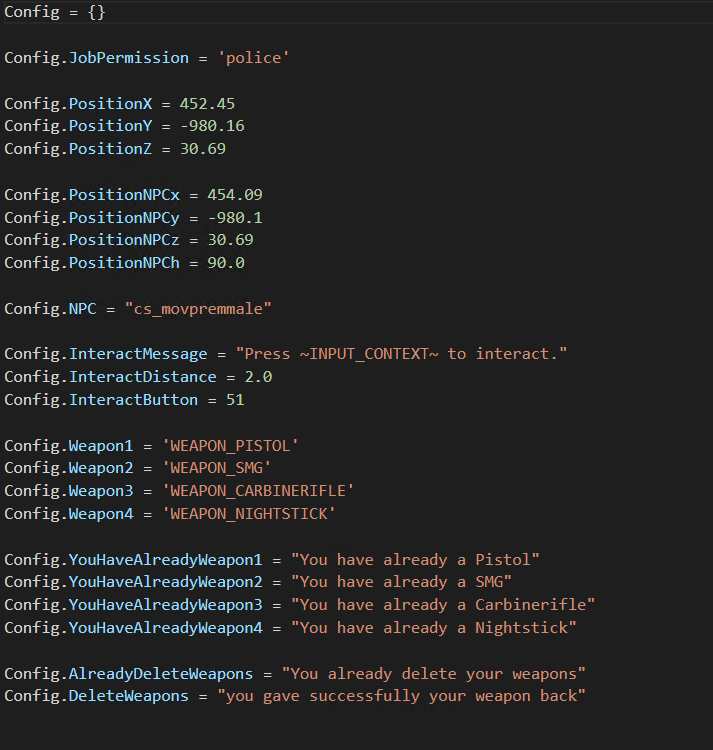Image resolution: width=713 pixels, height=750 pixels.
Task: Click the "cs_movpremmale" NPC model string
Action: (x=198, y=309)
